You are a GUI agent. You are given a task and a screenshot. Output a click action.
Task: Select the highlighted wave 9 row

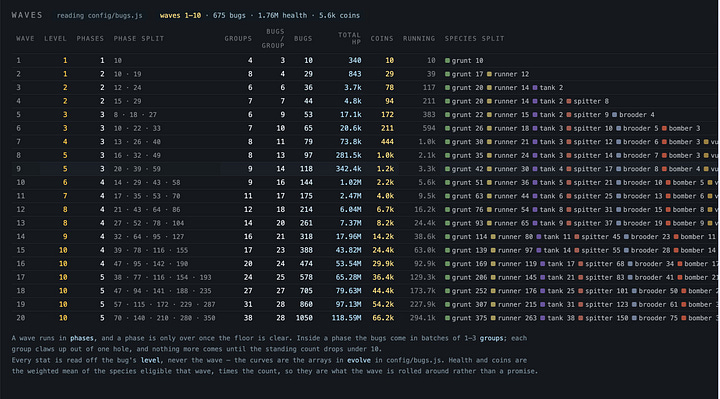tap(365, 169)
